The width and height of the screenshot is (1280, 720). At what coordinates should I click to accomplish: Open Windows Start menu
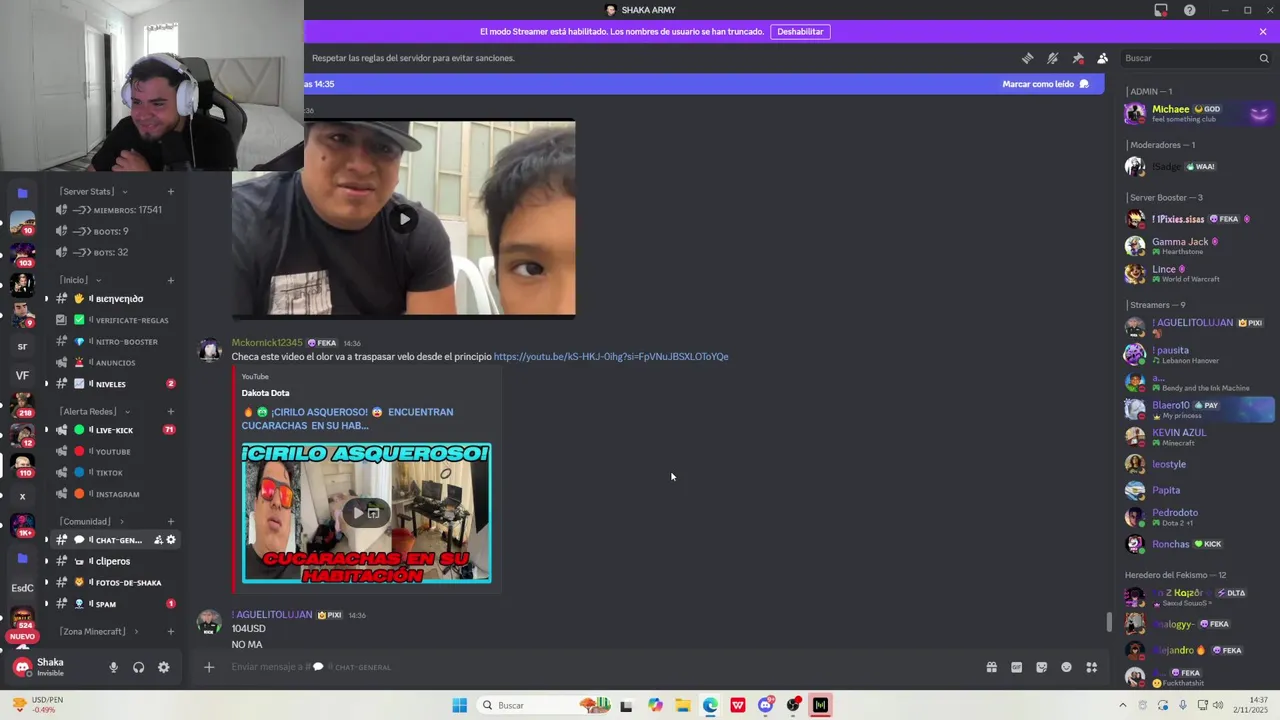[459, 705]
